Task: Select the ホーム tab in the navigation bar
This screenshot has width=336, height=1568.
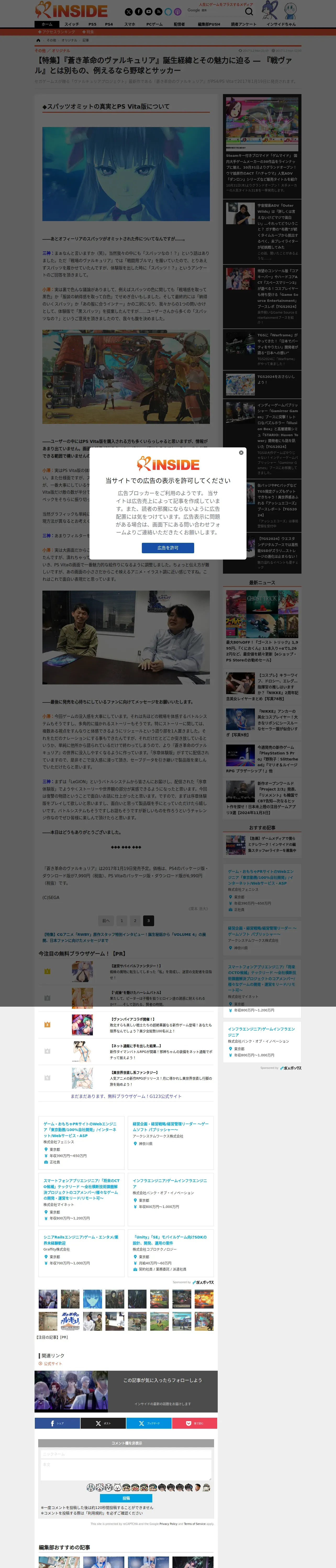Action: (x=47, y=24)
